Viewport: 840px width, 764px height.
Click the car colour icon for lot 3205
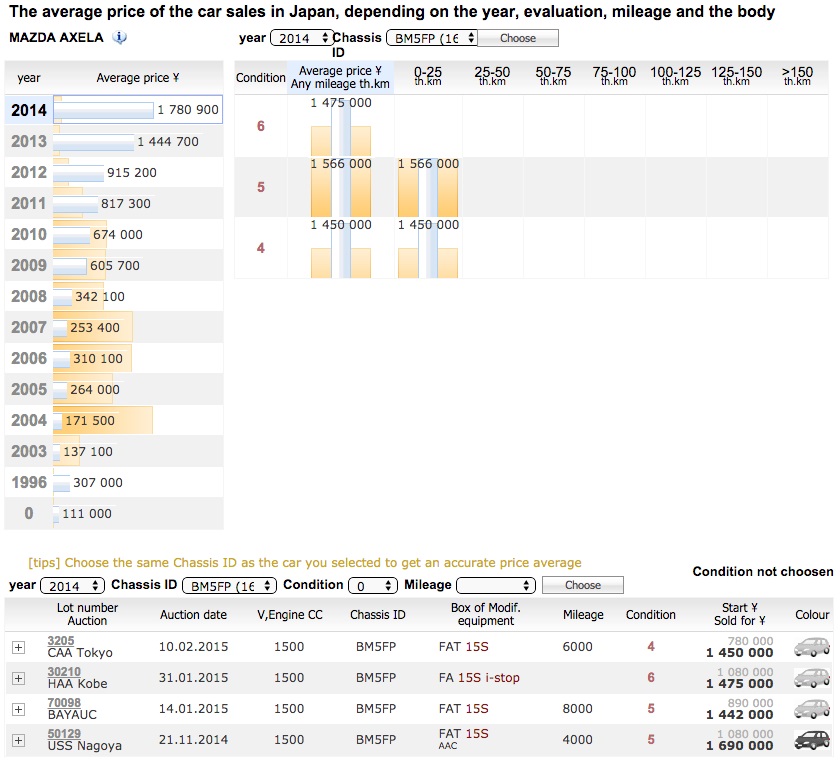(x=812, y=647)
